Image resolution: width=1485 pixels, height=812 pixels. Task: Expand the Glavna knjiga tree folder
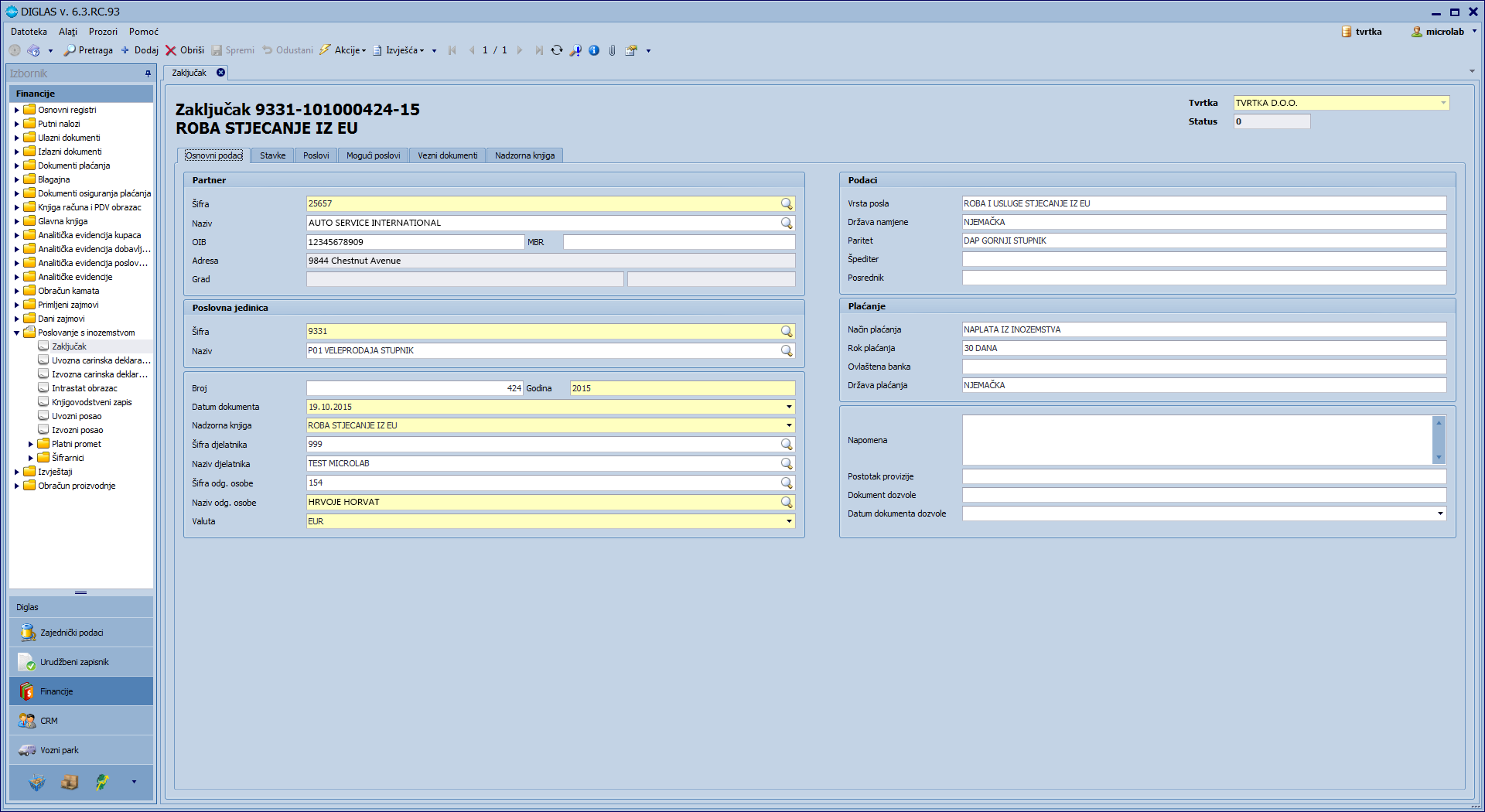tap(16, 221)
